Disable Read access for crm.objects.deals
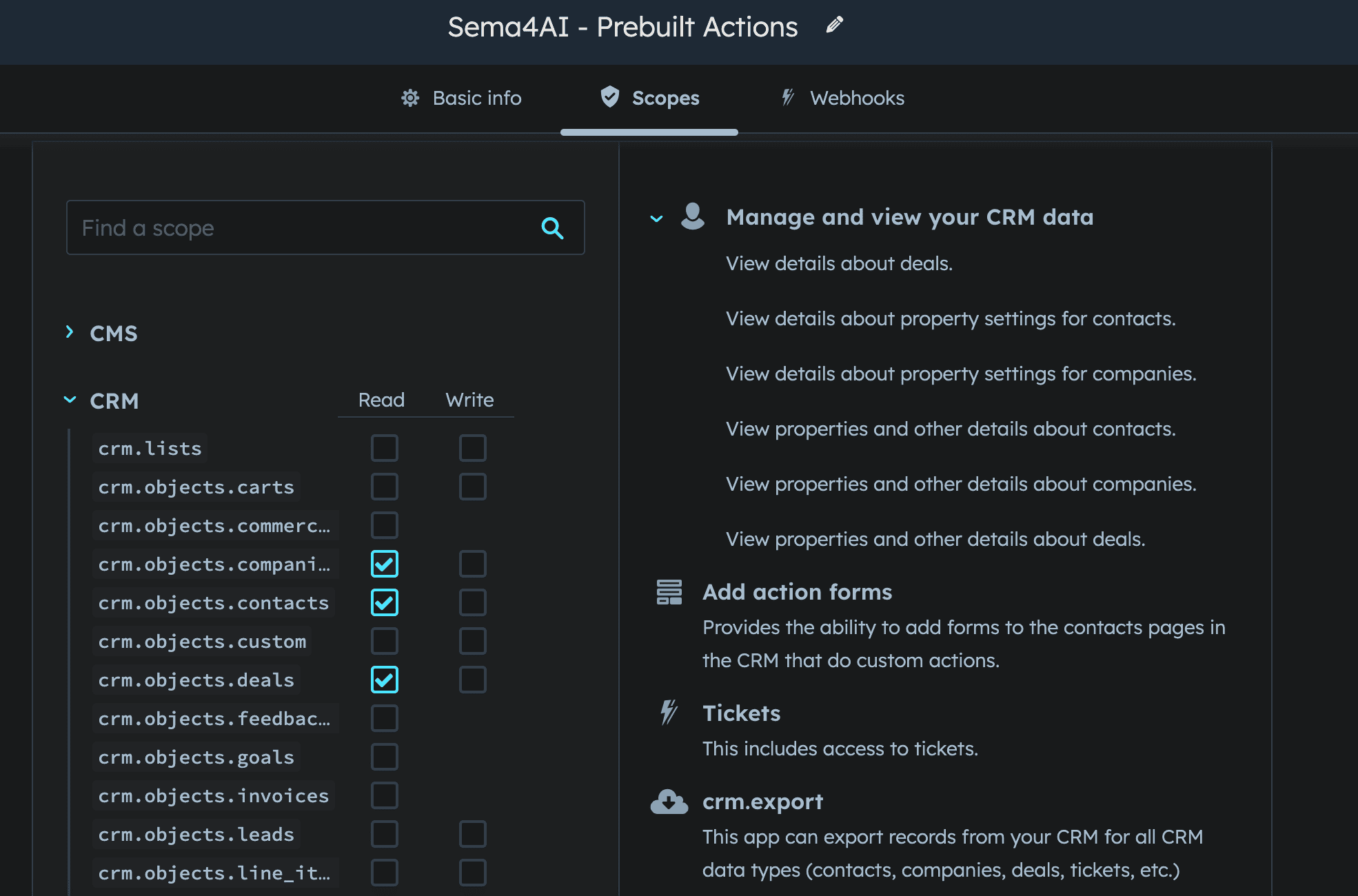The image size is (1358, 896). (384, 679)
